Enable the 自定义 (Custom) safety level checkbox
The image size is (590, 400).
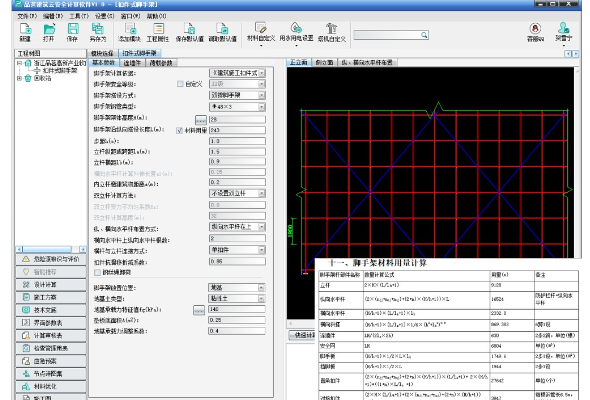[180, 84]
